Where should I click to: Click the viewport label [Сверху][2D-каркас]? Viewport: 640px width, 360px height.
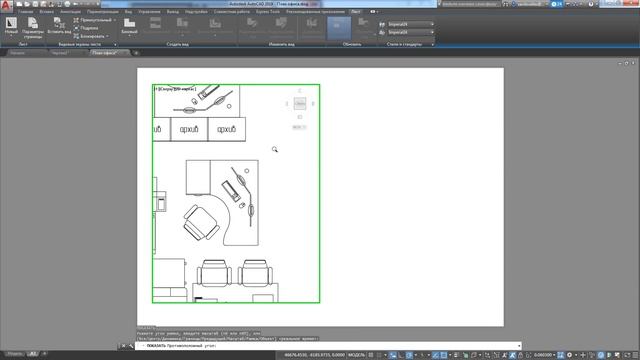tap(176, 89)
